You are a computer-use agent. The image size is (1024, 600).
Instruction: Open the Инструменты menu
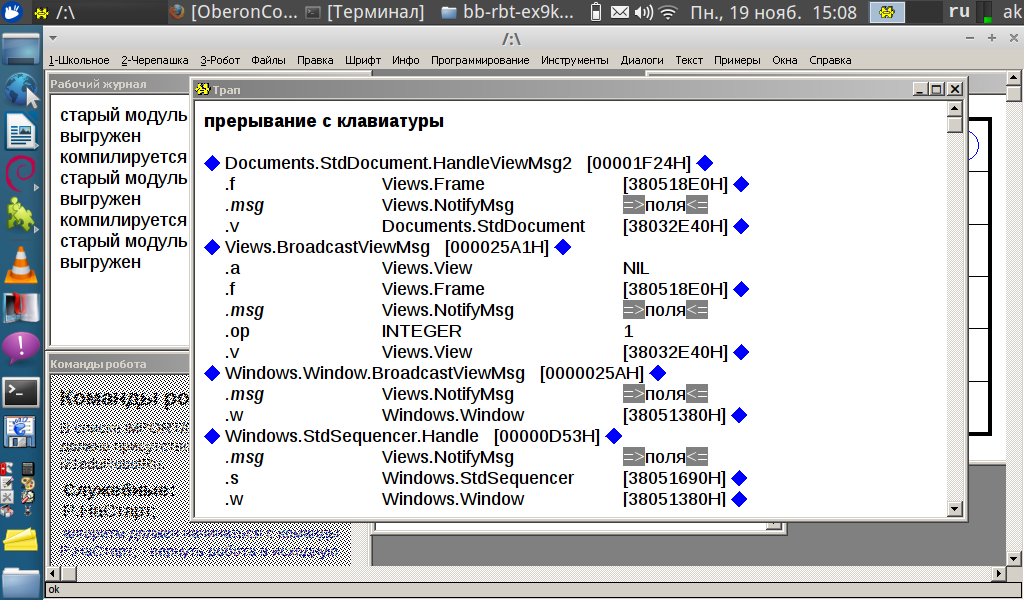(574, 60)
